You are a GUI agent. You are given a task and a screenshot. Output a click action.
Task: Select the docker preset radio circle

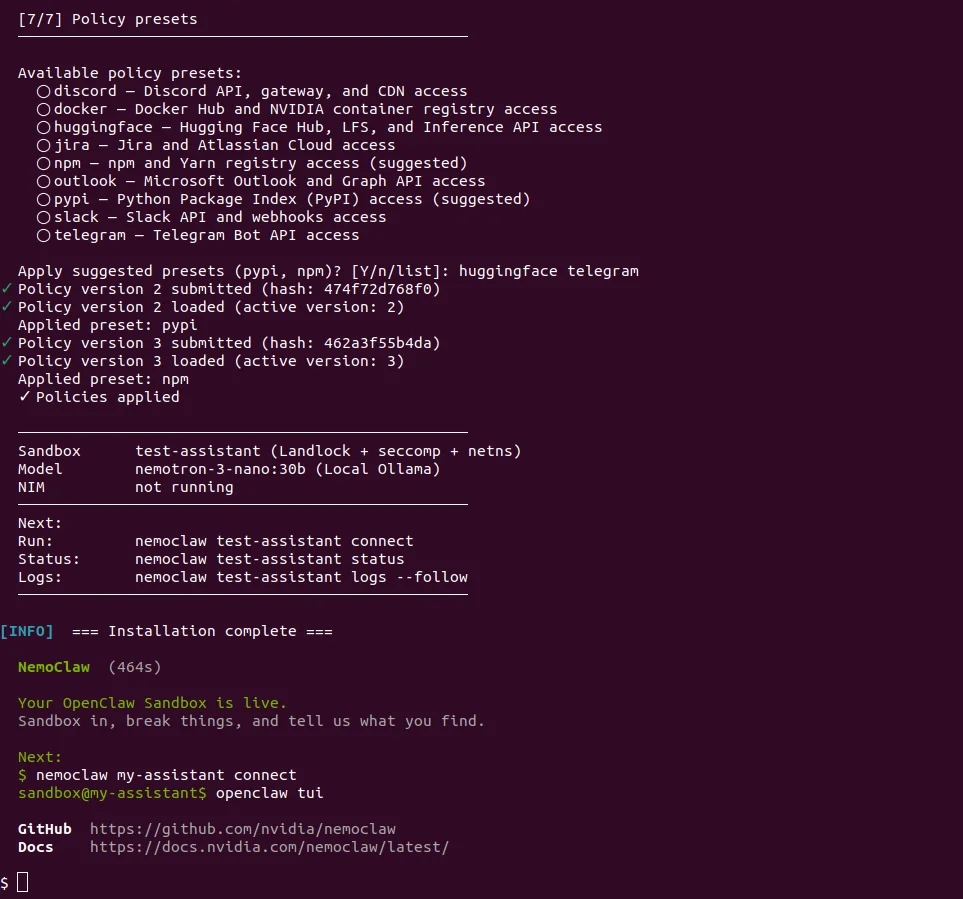[x=44, y=109]
